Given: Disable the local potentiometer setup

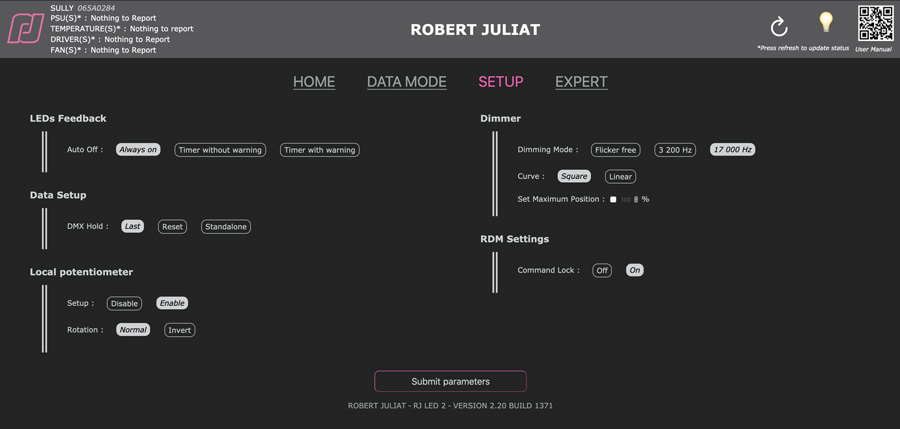Looking at the screenshot, I should (x=125, y=303).
